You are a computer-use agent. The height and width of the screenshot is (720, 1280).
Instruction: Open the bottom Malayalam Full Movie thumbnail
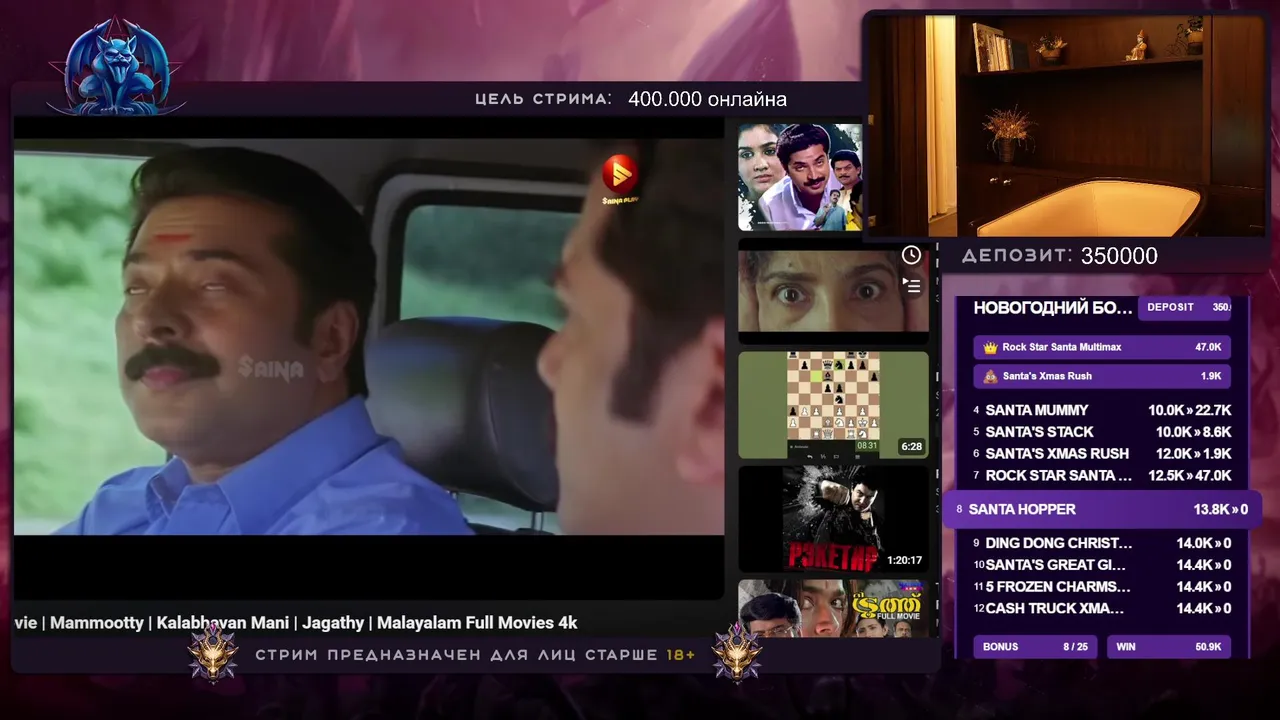click(833, 607)
